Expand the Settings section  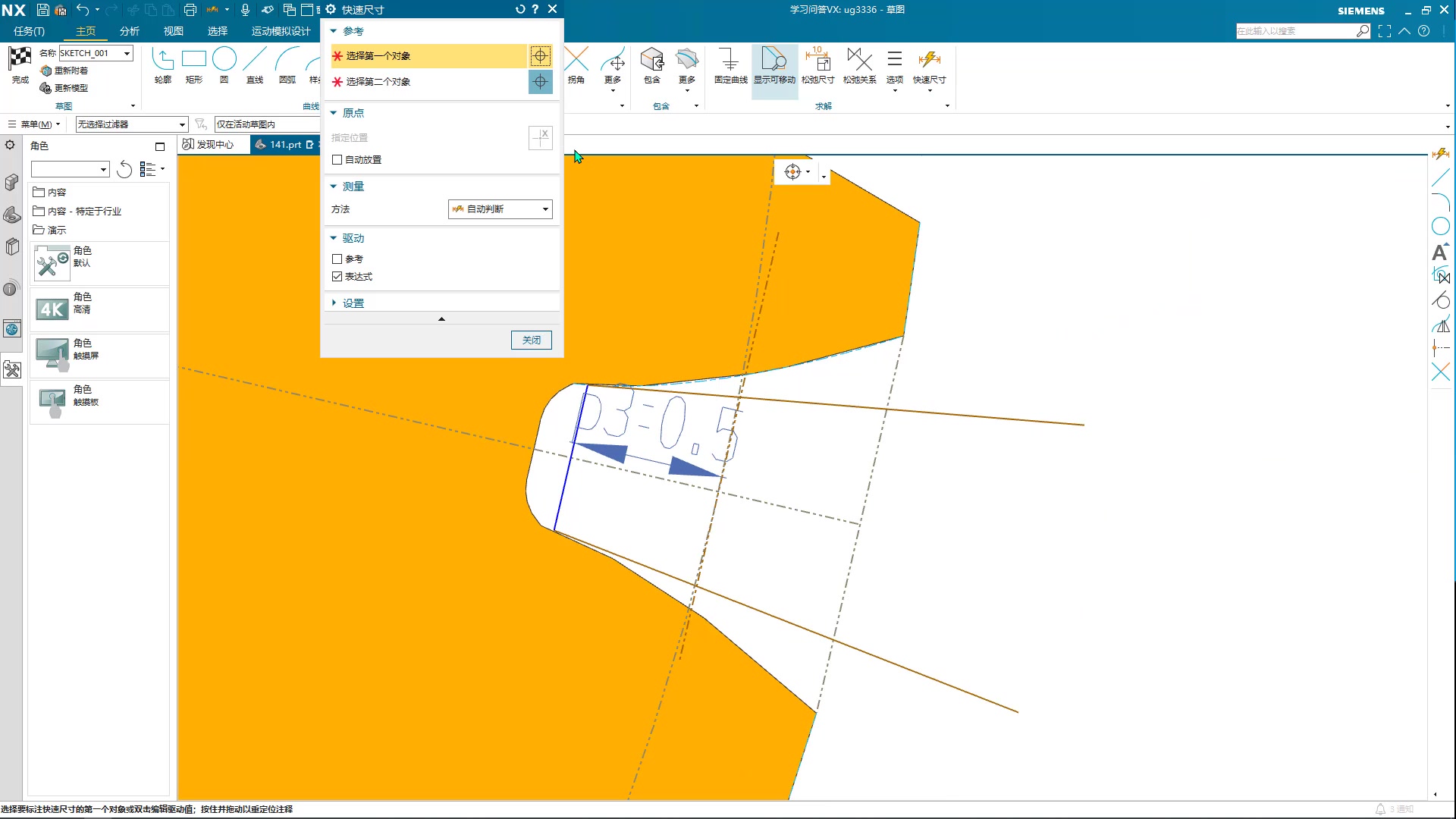[x=353, y=303]
